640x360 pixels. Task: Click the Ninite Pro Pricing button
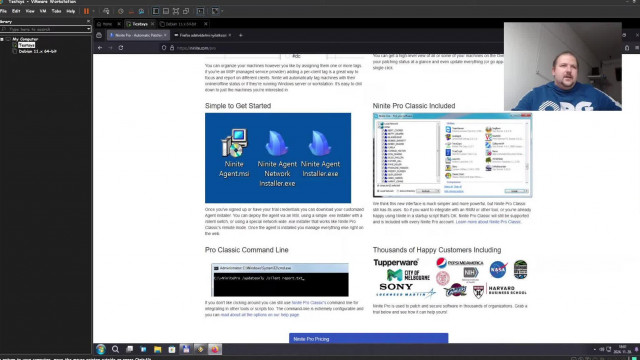point(369,338)
